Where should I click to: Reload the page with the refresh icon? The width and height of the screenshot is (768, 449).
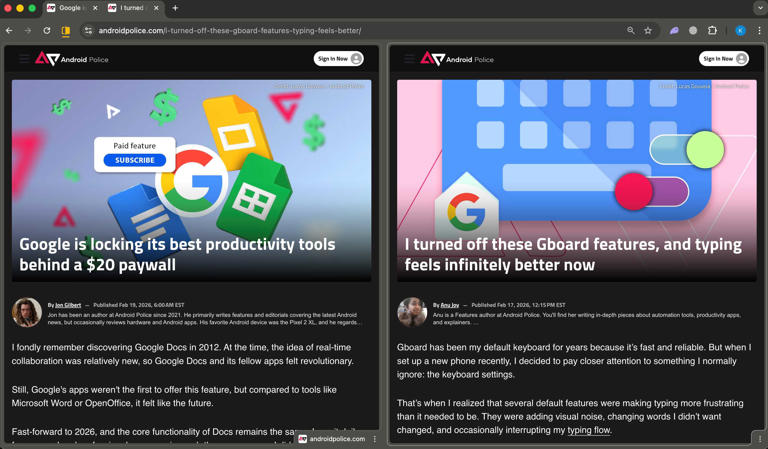coord(47,30)
